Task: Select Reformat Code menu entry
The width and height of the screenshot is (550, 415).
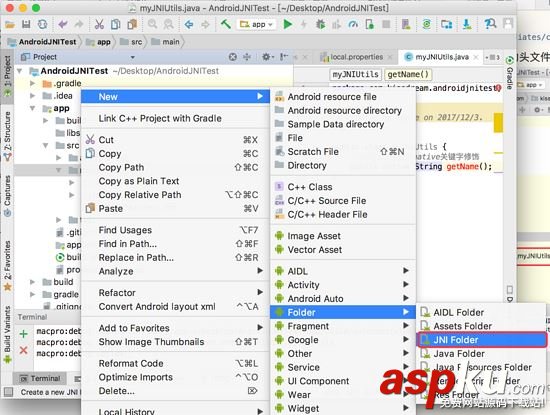Action: tap(175, 363)
